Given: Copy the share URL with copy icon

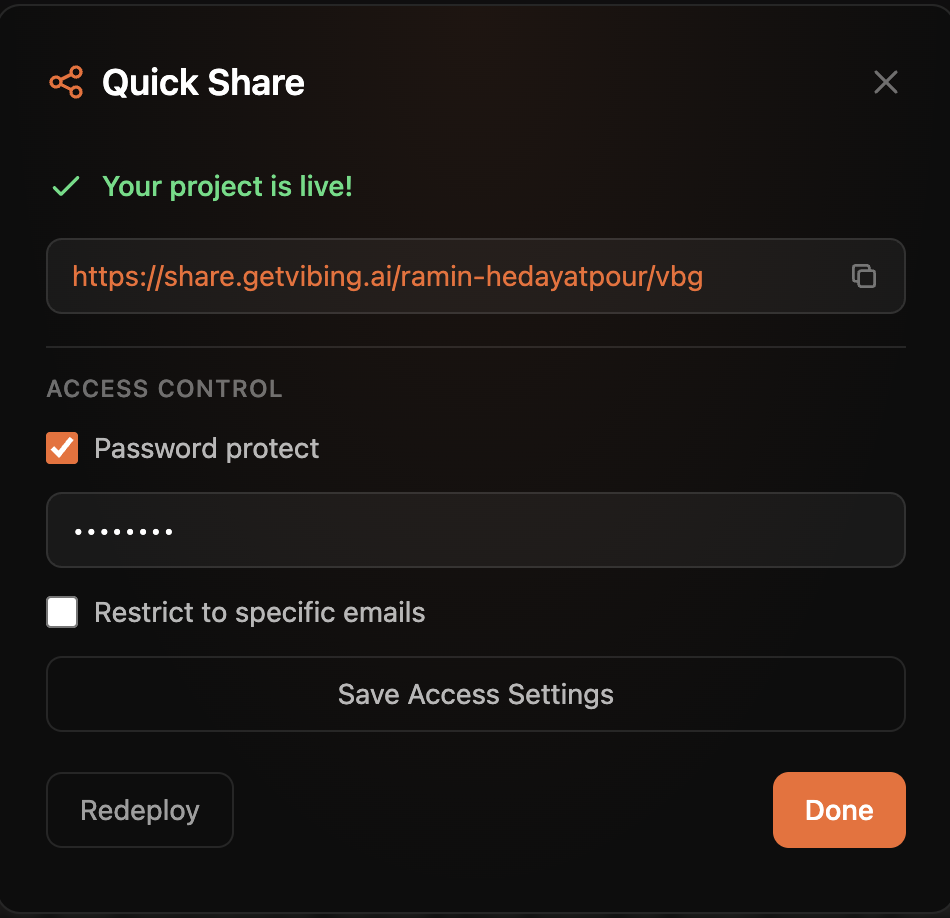Looking at the screenshot, I should [863, 276].
